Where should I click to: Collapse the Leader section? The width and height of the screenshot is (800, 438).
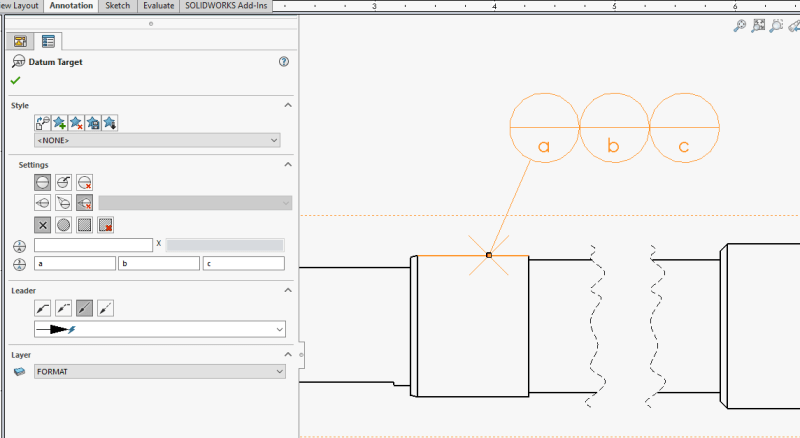click(288, 290)
